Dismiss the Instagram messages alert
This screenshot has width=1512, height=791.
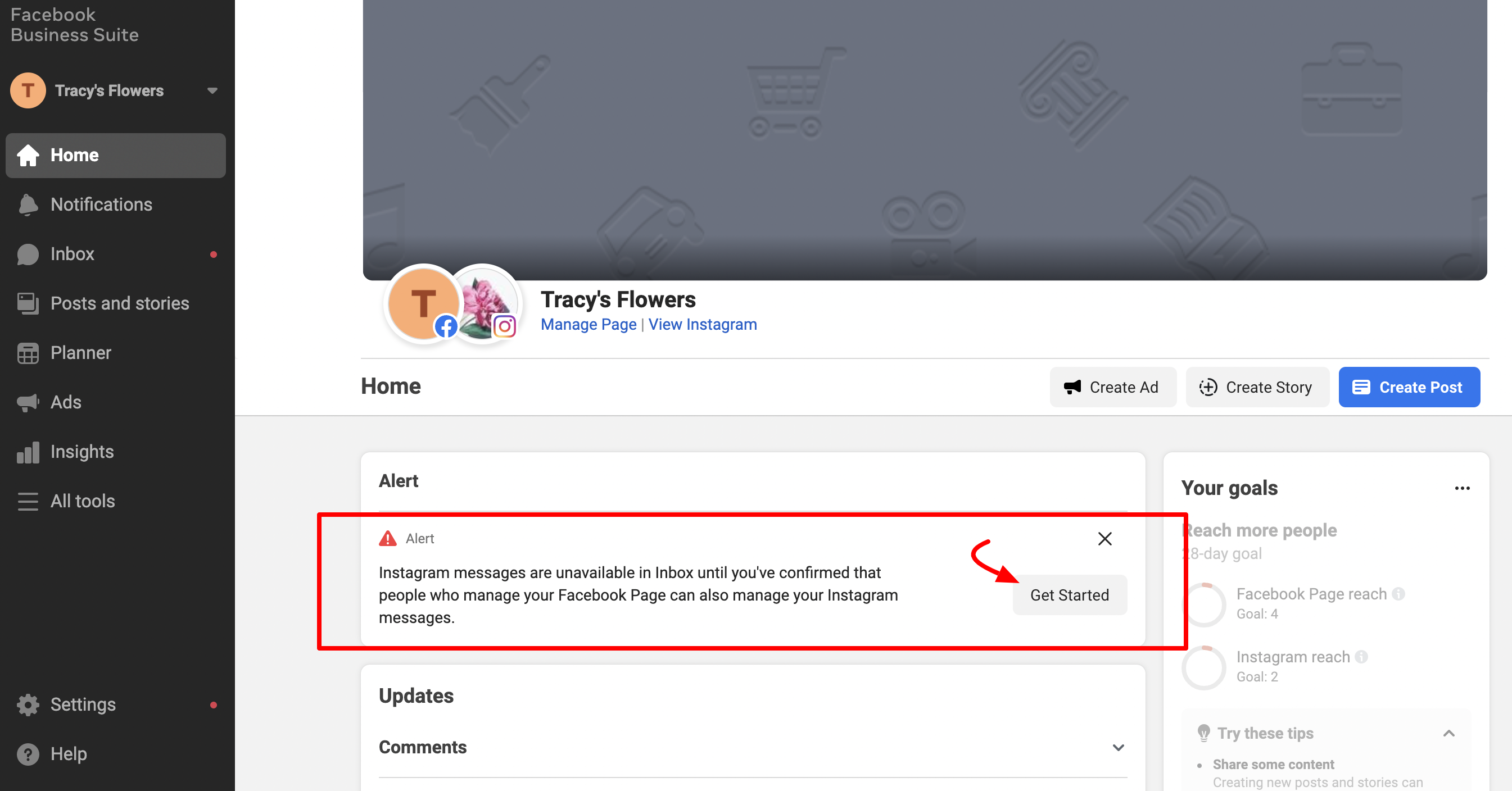click(1104, 539)
